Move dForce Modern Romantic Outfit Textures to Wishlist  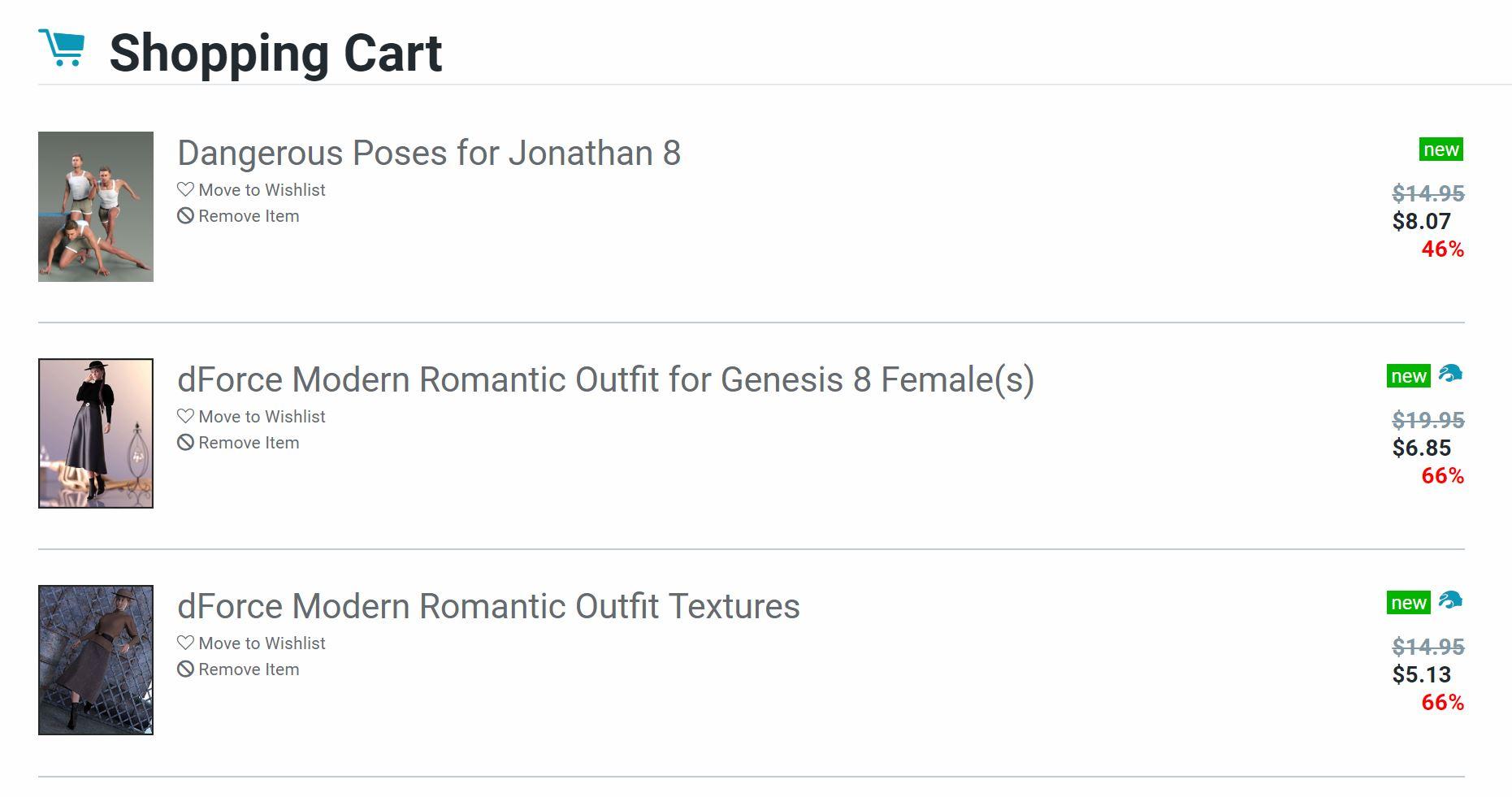pos(261,643)
